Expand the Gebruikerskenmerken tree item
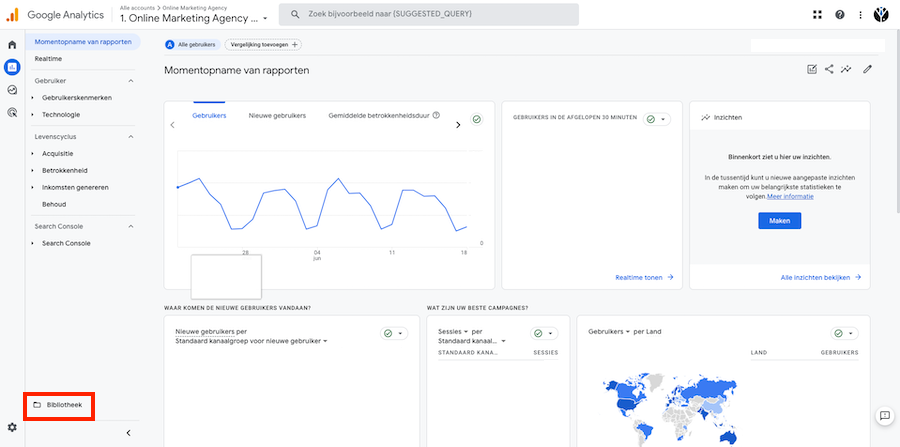 75,97
